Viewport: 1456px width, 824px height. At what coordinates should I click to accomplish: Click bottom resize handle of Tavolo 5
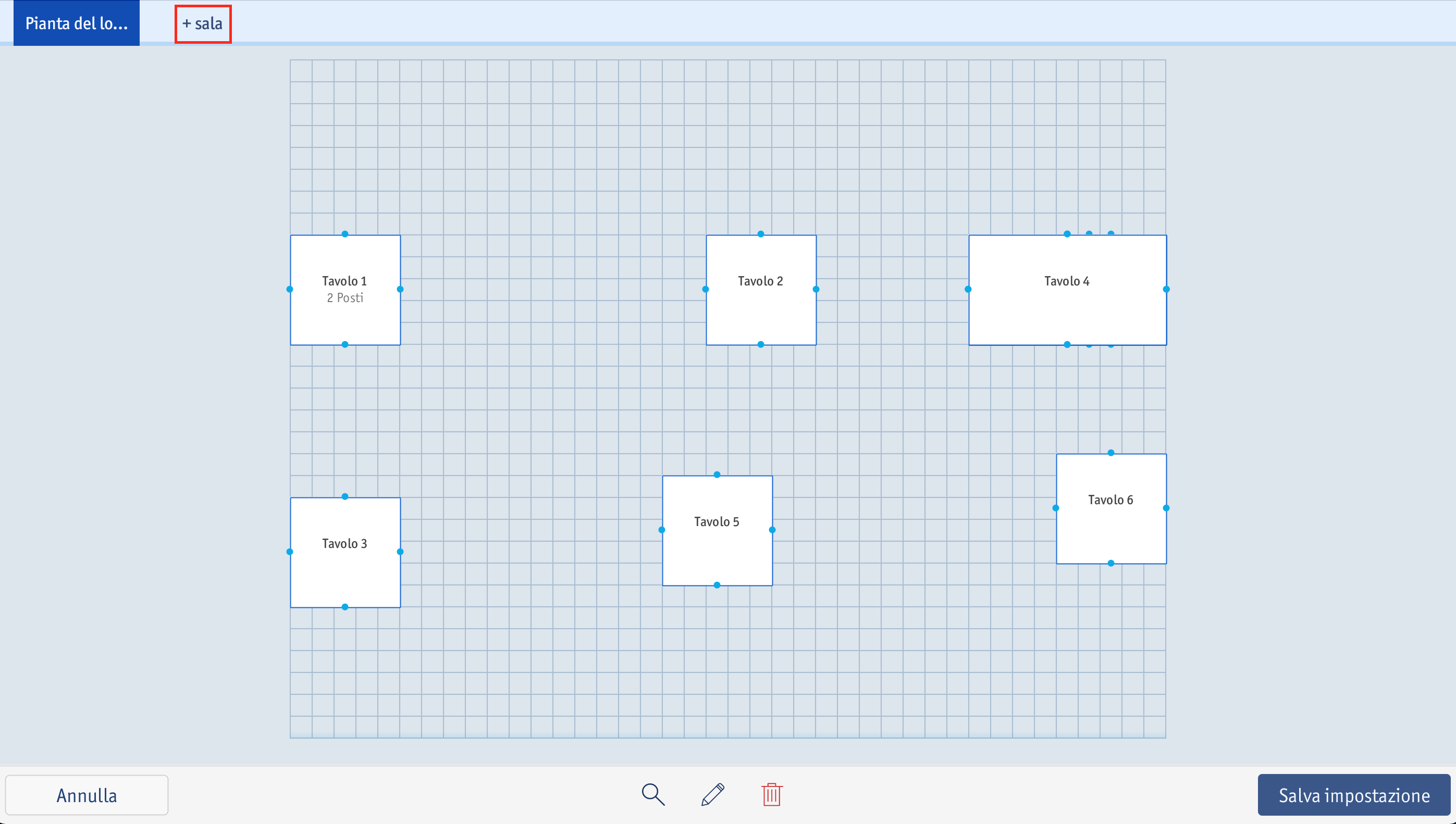pyautogui.click(x=717, y=584)
